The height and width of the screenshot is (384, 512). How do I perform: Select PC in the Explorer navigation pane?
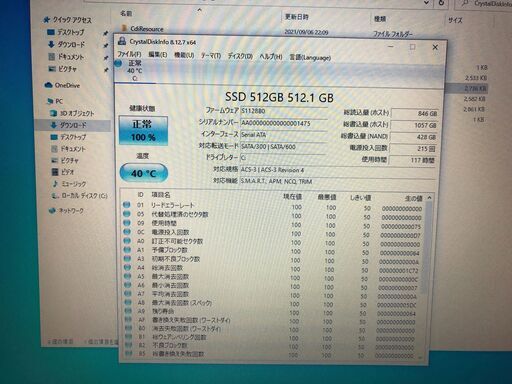(x=59, y=101)
